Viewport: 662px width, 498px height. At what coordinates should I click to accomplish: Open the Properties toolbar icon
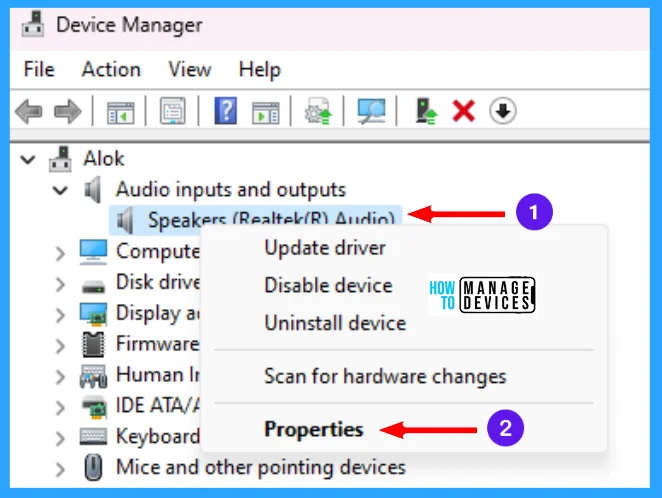coord(173,111)
